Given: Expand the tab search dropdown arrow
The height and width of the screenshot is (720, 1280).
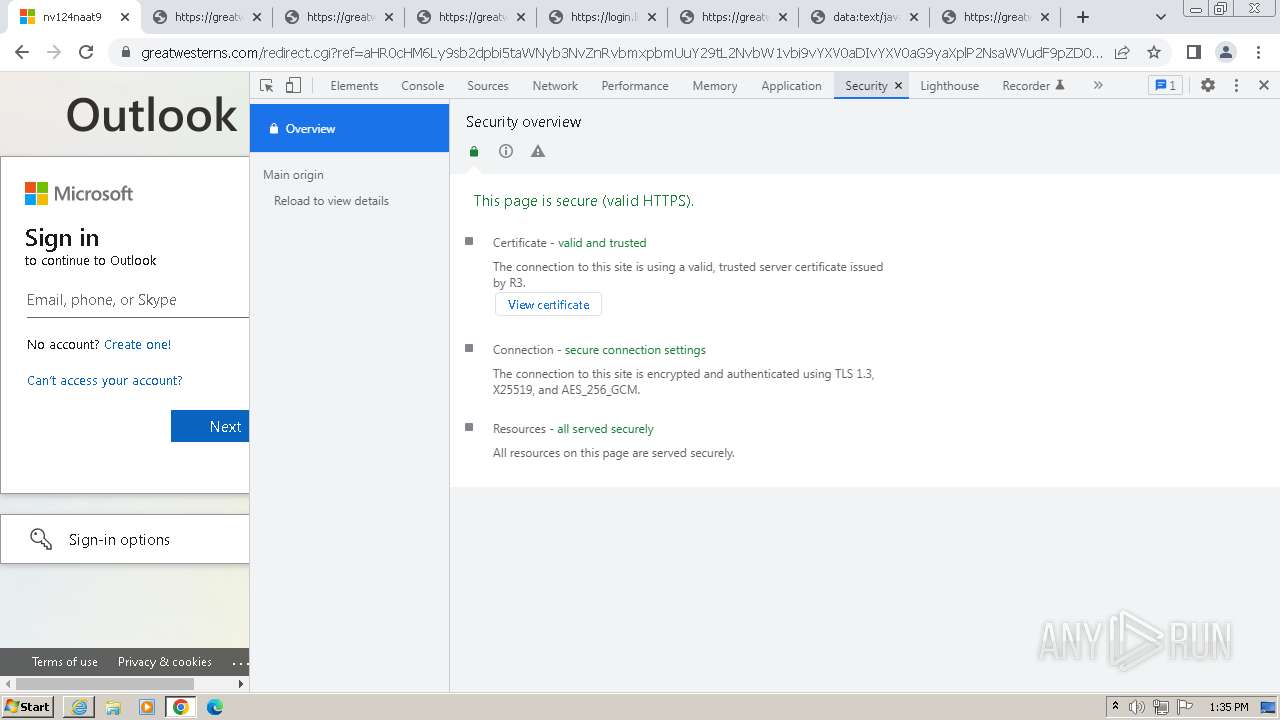Looking at the screenshot, I should 1160,17.
